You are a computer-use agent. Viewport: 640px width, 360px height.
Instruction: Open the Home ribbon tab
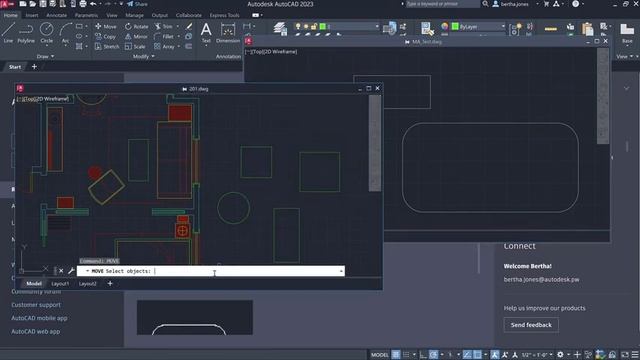(11, 15)
